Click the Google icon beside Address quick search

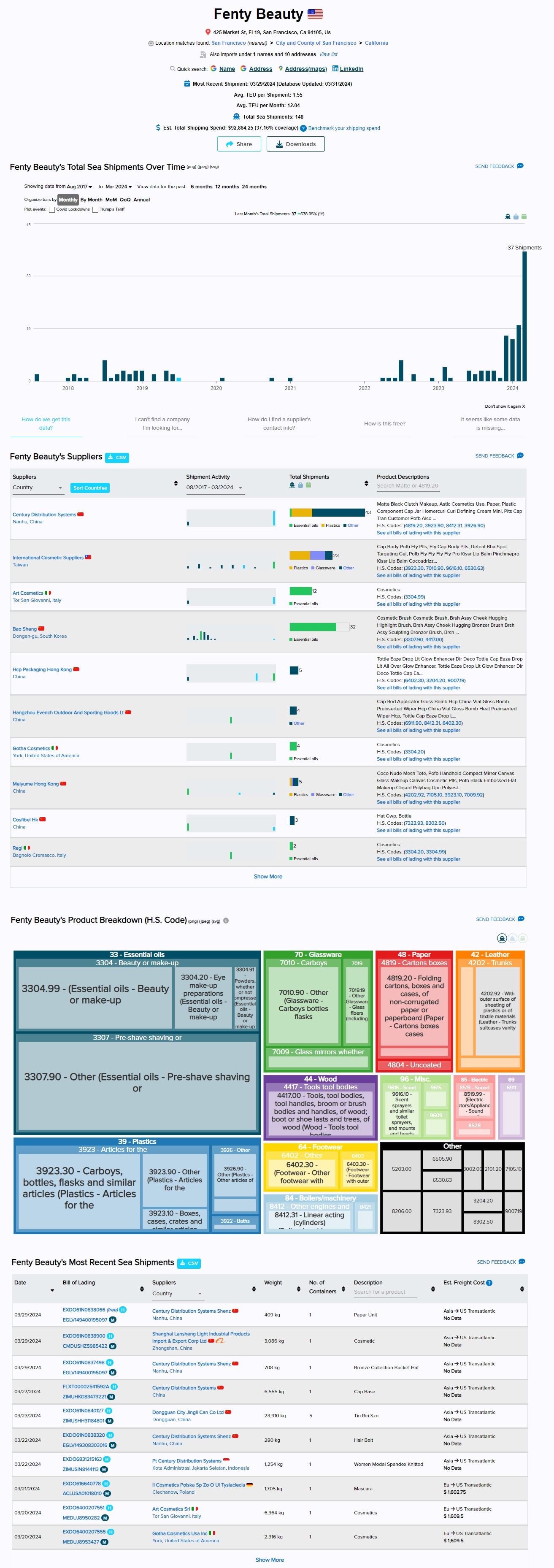243,69
